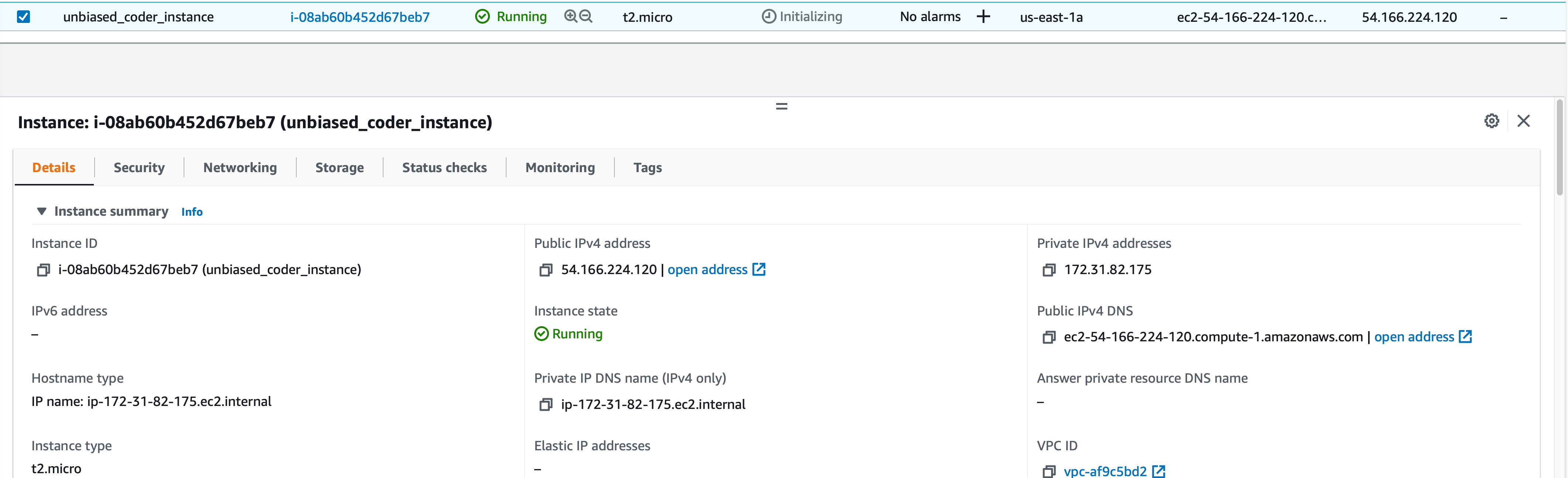Open the panel settings gear icon
This screenshot has height=478, width=1568.
[1491, 120]
